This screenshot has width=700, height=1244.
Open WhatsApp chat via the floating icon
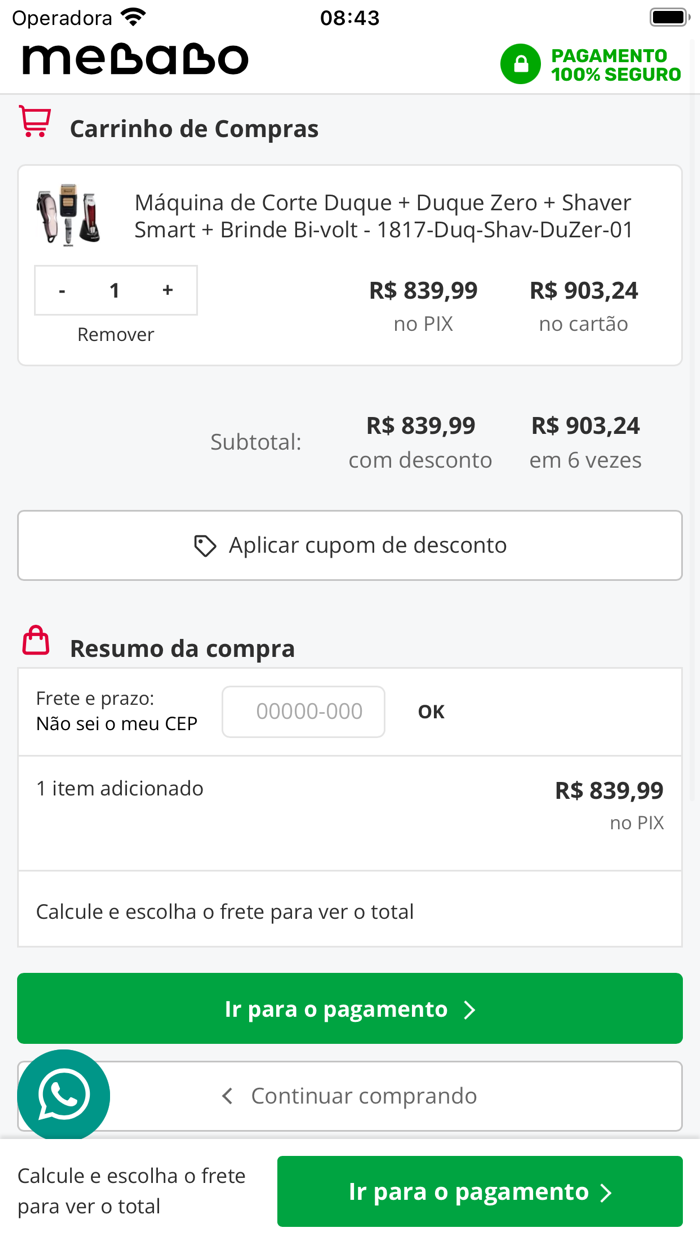63,1096
